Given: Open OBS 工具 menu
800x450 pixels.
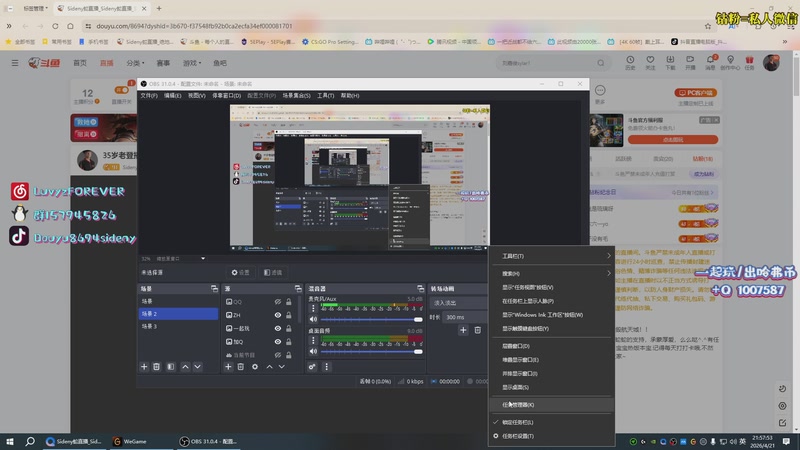Looking at the screenshot, I should [325, 95].
